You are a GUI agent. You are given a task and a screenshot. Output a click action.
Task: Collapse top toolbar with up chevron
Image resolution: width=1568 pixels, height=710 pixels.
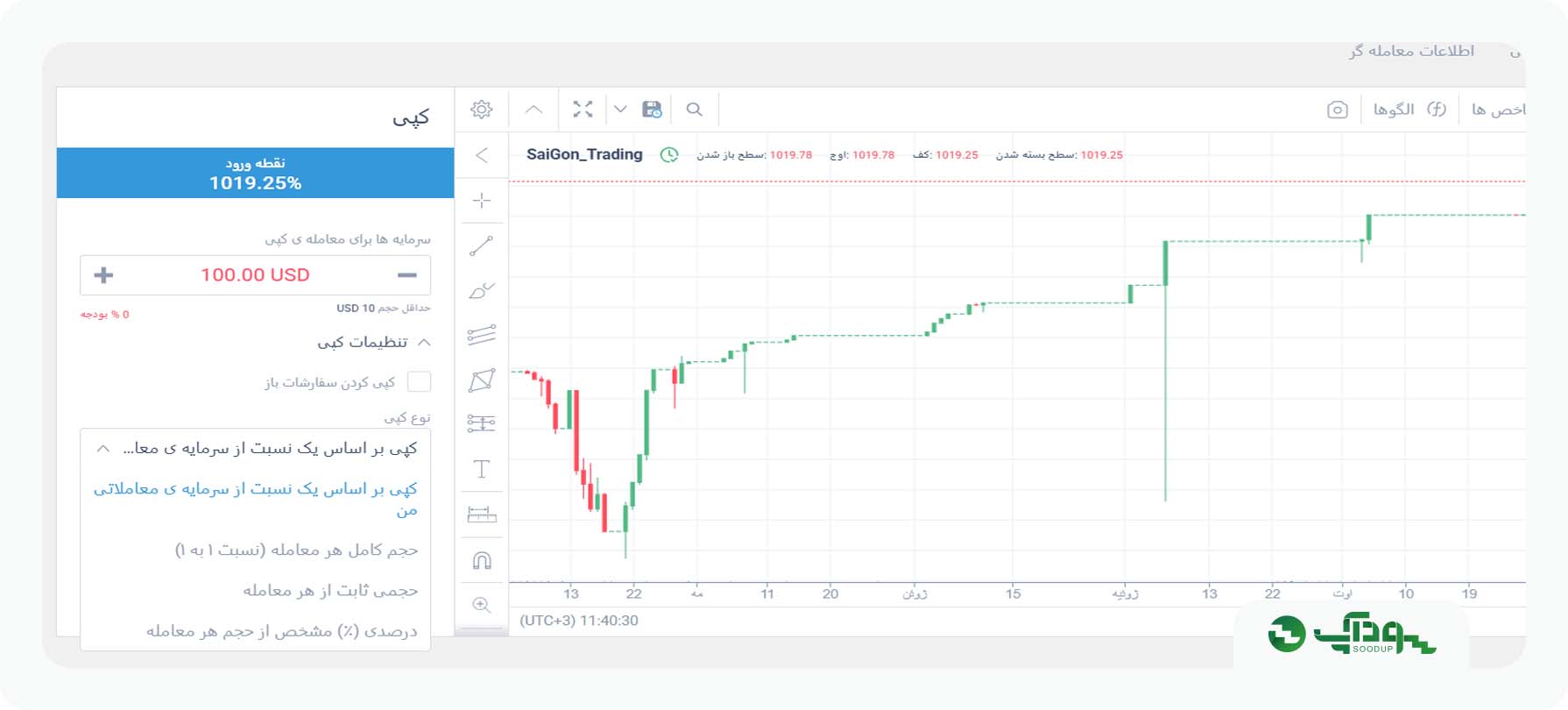[533, 110]
